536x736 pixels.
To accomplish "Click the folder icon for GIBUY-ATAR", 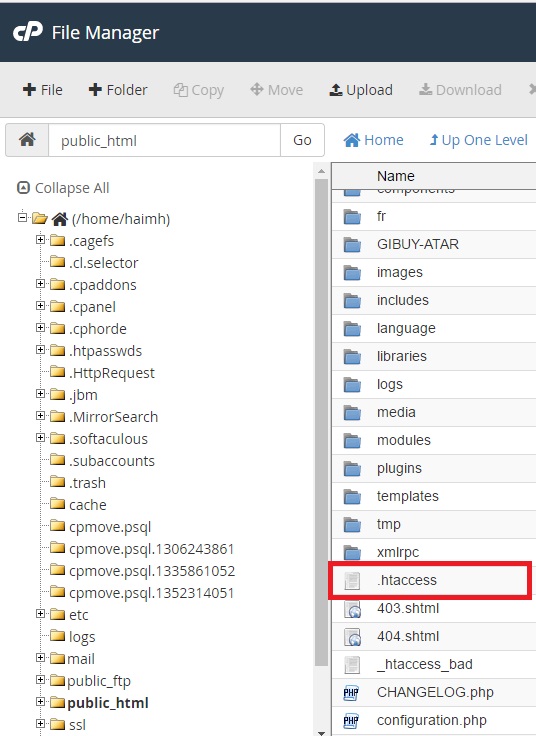I will point(352,245).
